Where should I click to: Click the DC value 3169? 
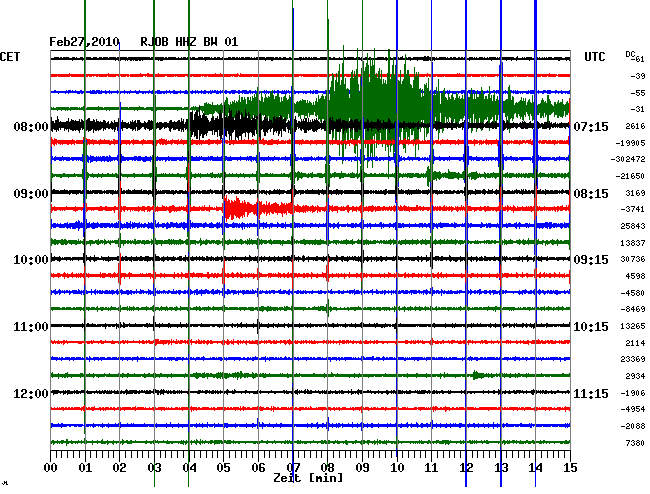(x=635, y=193)
